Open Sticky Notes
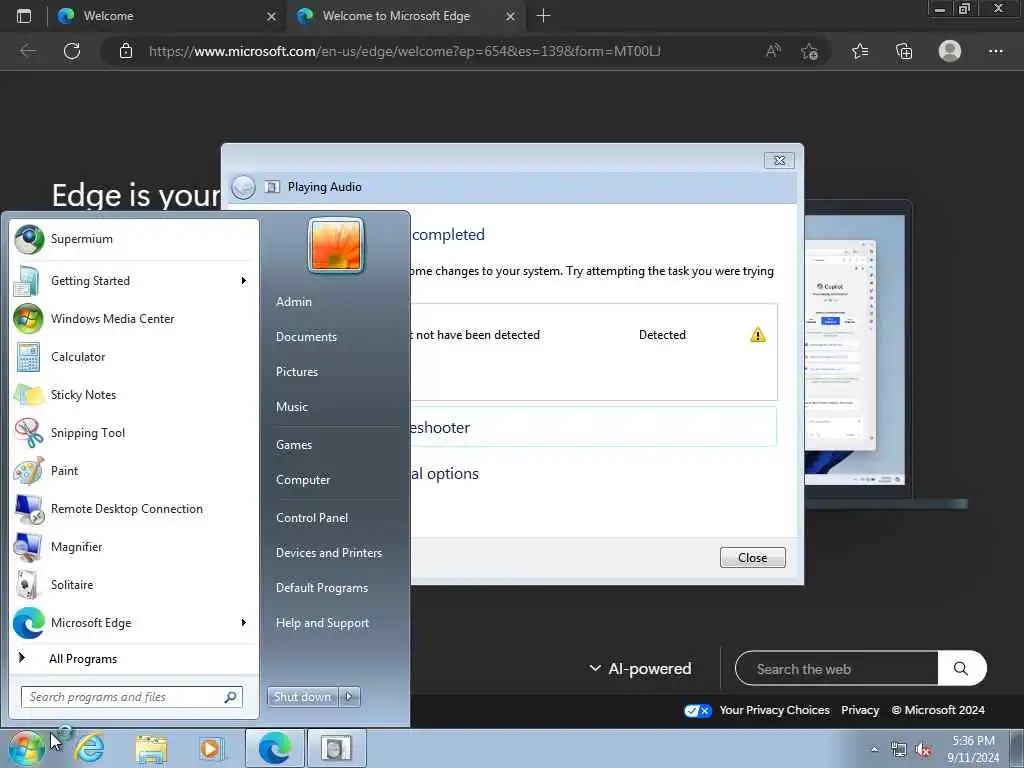 pyautogui.click(x=134, y=395)
